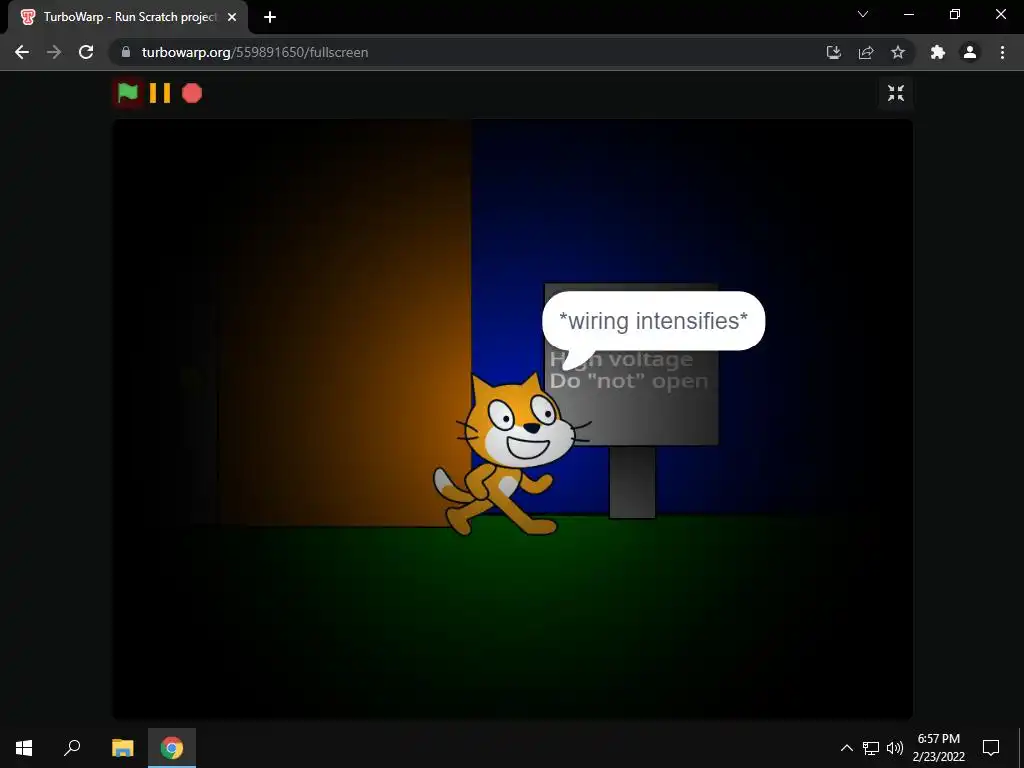Screen dimensions: 1024x768
Task: Open the volume control in the tray
Action: coord(895,748)
